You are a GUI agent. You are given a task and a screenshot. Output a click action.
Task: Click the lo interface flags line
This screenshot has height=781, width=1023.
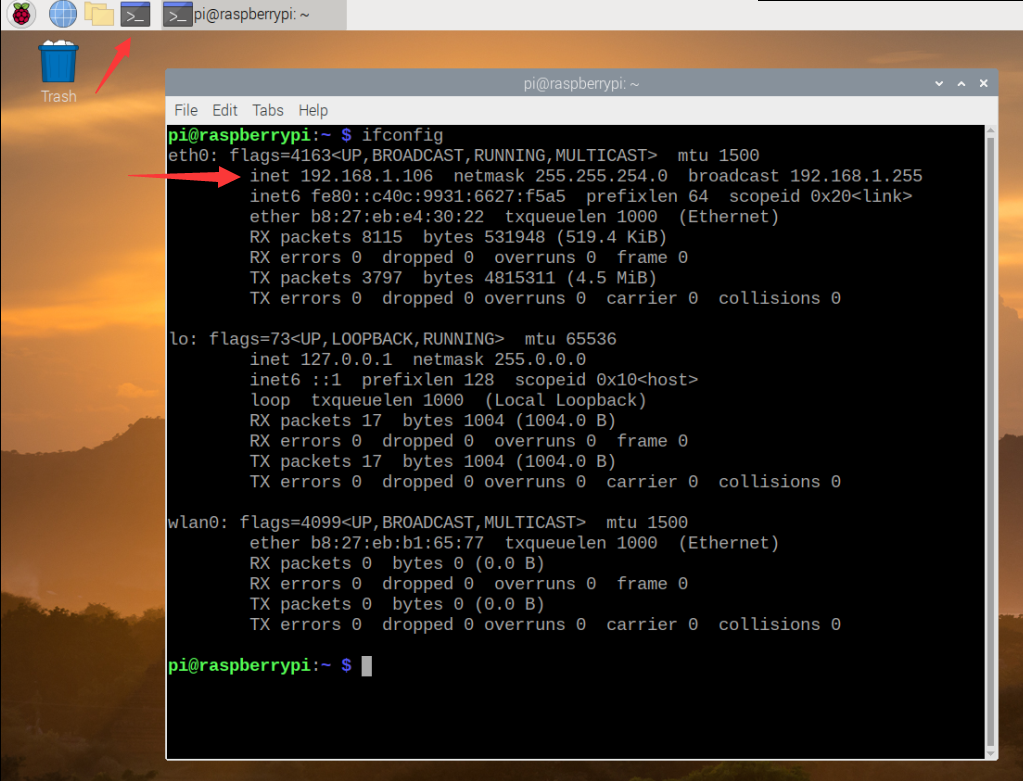pos(392,339)
